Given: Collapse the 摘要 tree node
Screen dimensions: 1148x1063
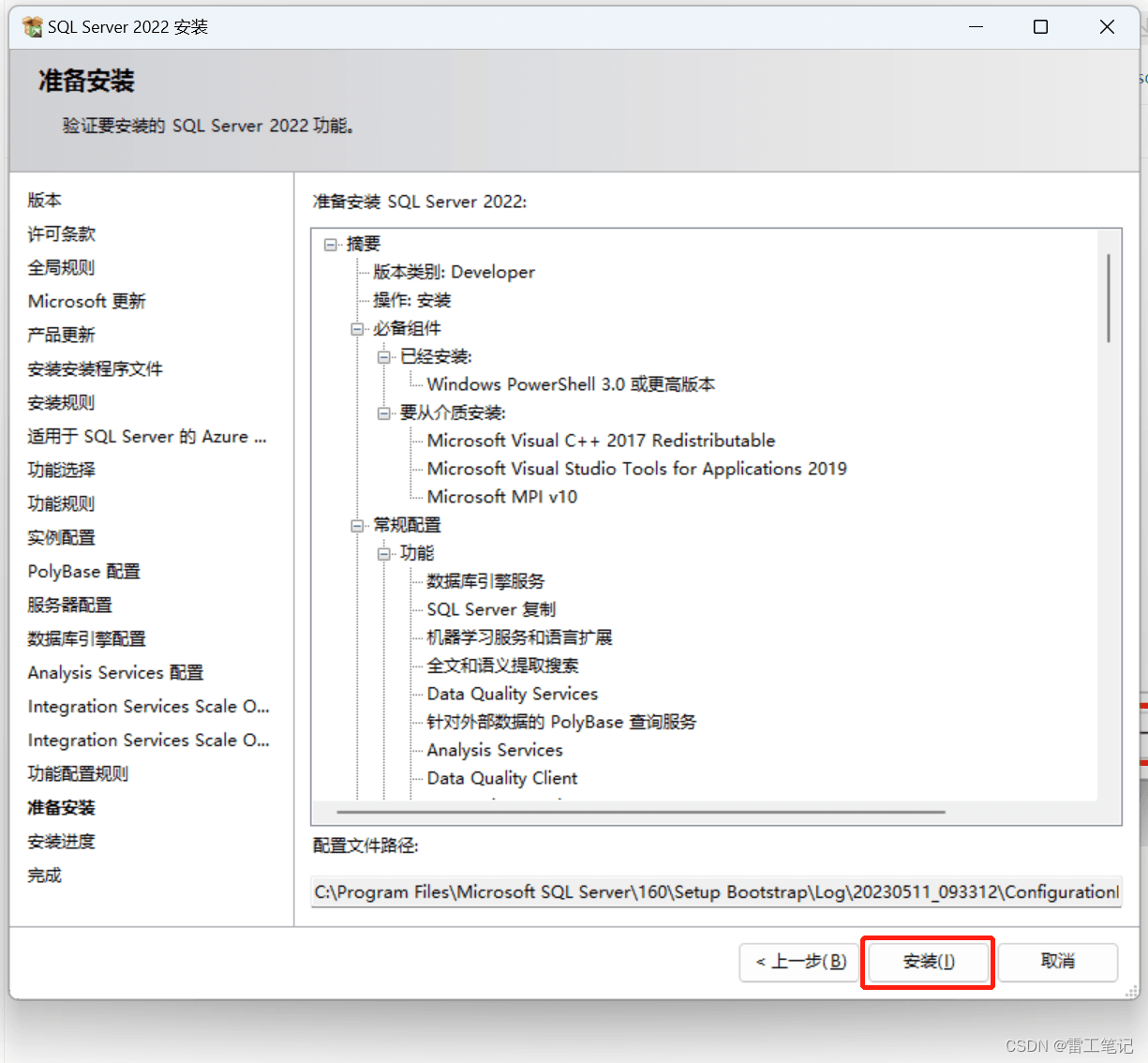Looking at the screenshot, I should click(x=330, y=244).
